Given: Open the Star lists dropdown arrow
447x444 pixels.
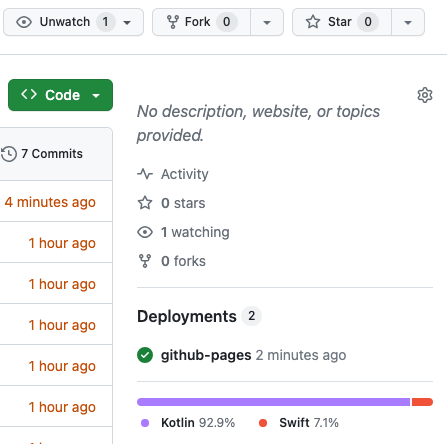Looking at the screenshot, I should click(x=408, y=22).
